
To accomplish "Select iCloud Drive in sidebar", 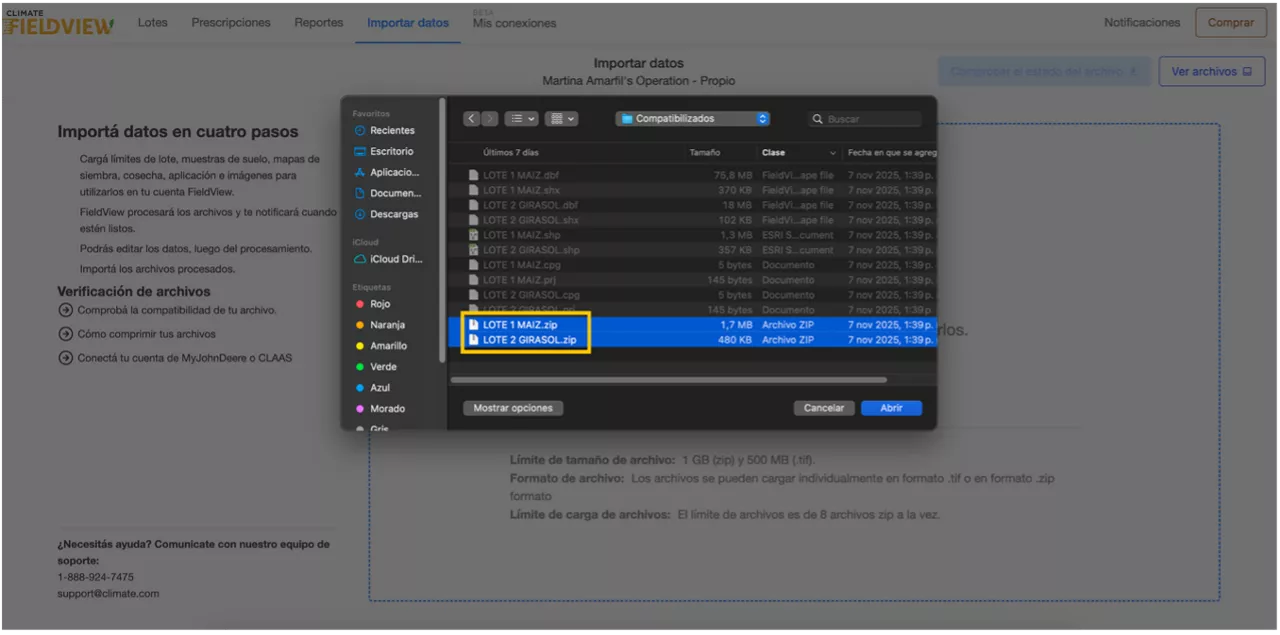I will (395, 259).
